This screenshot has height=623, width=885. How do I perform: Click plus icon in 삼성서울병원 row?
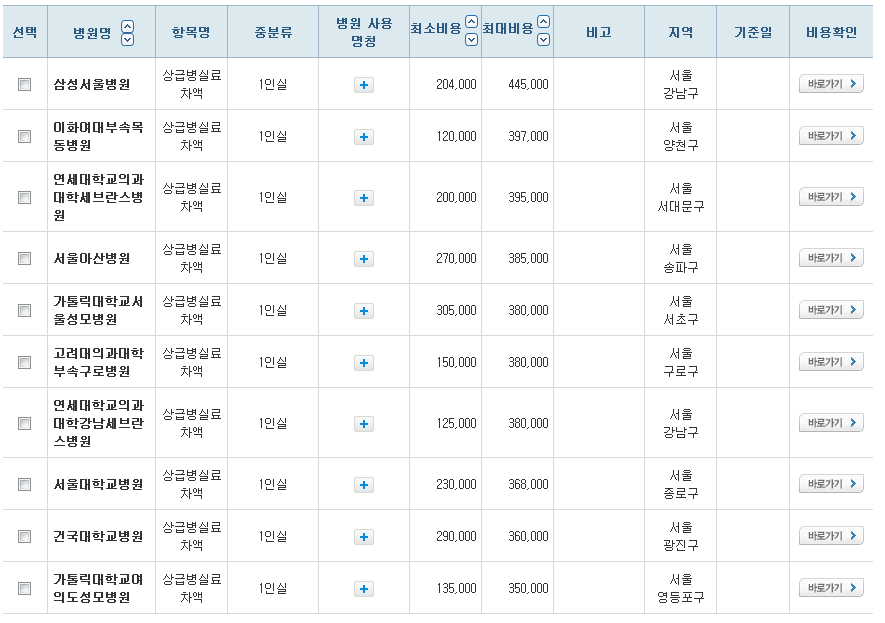pos(364,85)
